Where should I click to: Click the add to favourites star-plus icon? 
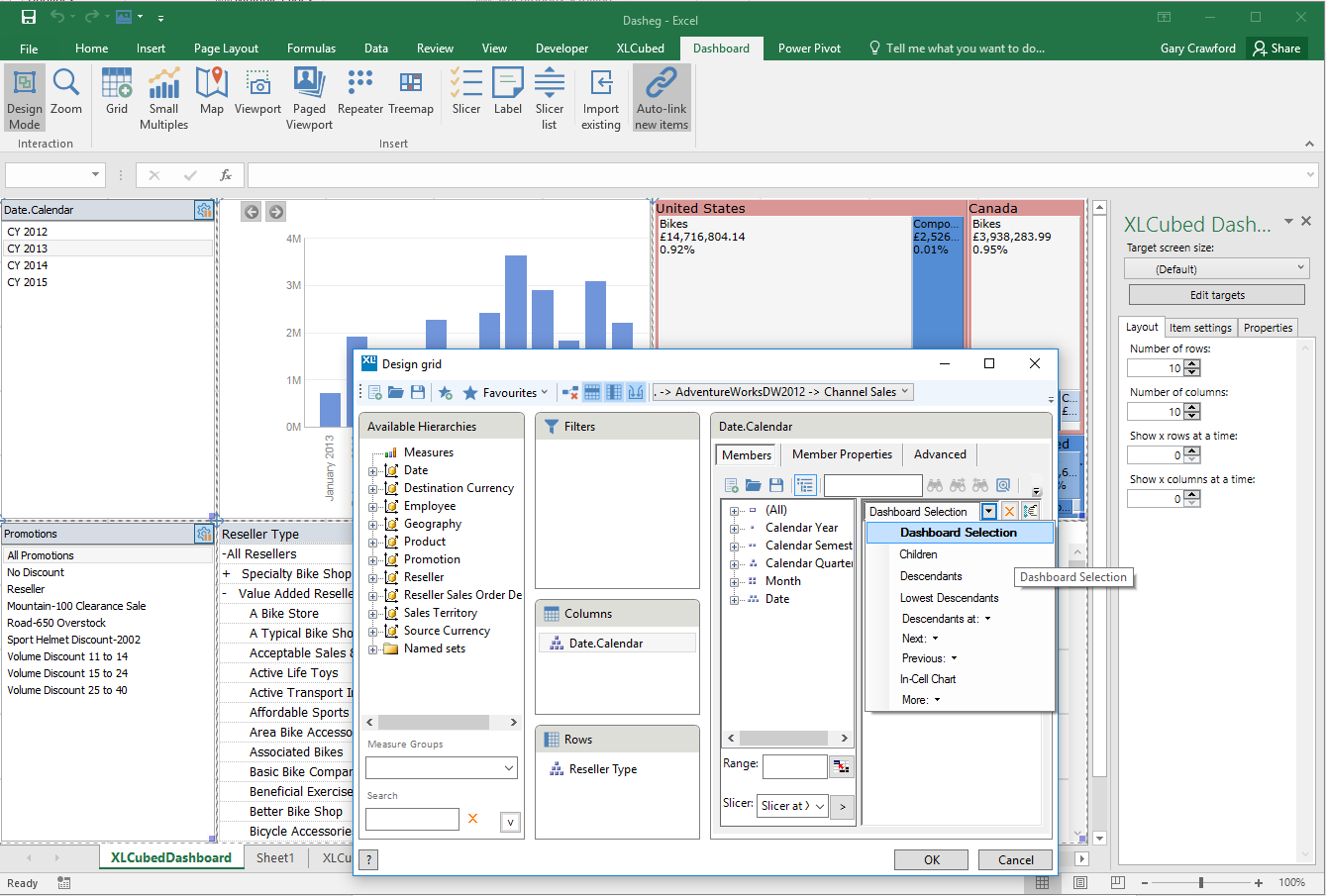tap(446, 393)
